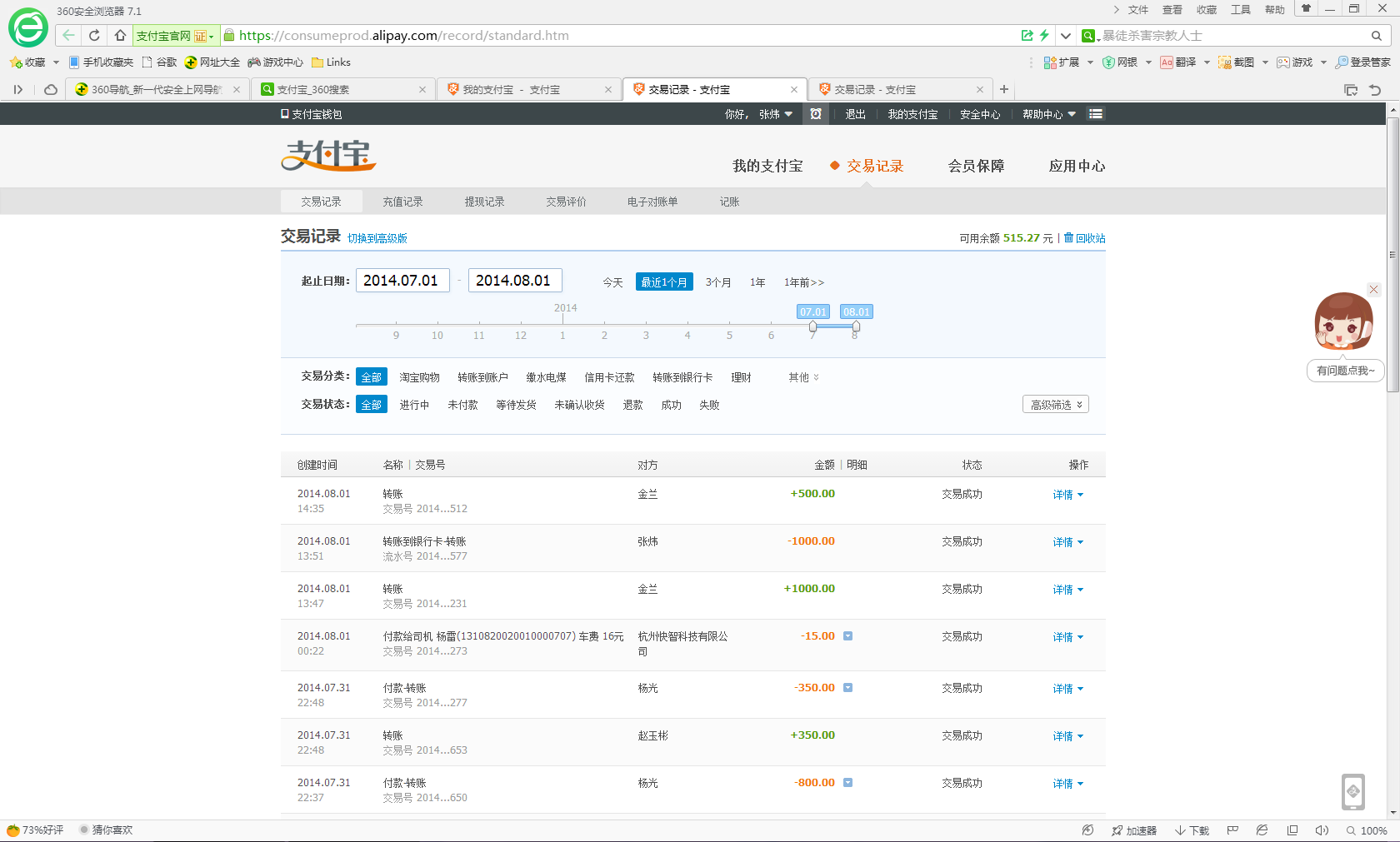The width and height of the screenshot is (1400, 842).
Task: Click the 切换到高级版 link
Action: (377, 238)
